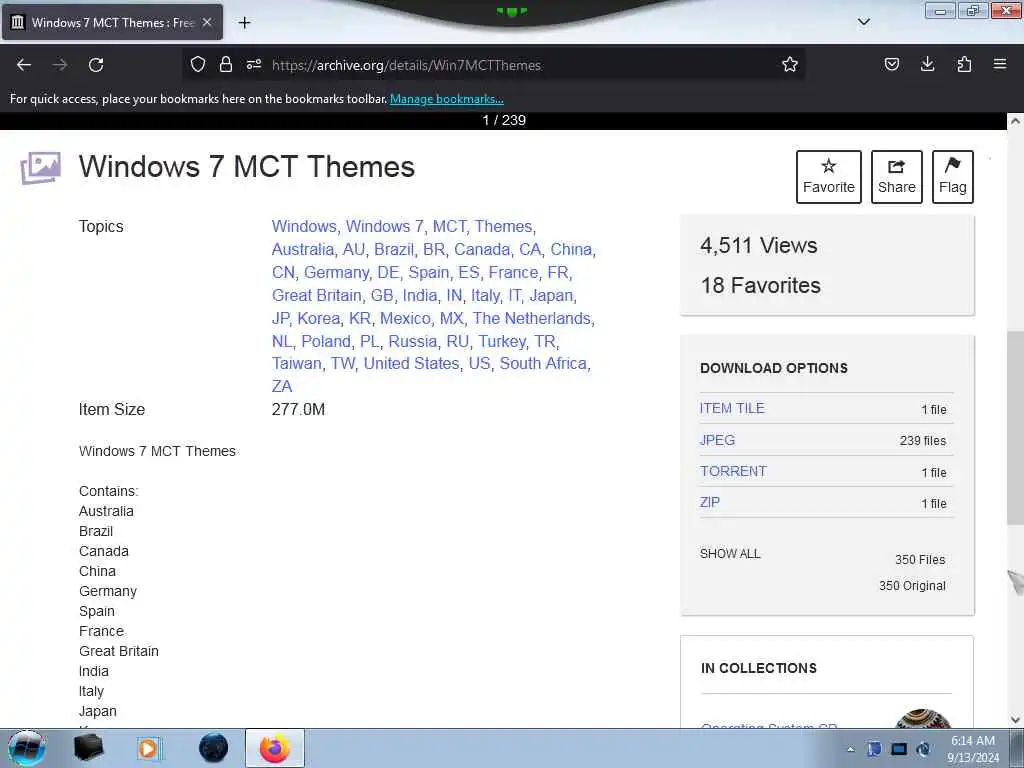Open the tracking protection shield icon

click(x=198, y=64)
